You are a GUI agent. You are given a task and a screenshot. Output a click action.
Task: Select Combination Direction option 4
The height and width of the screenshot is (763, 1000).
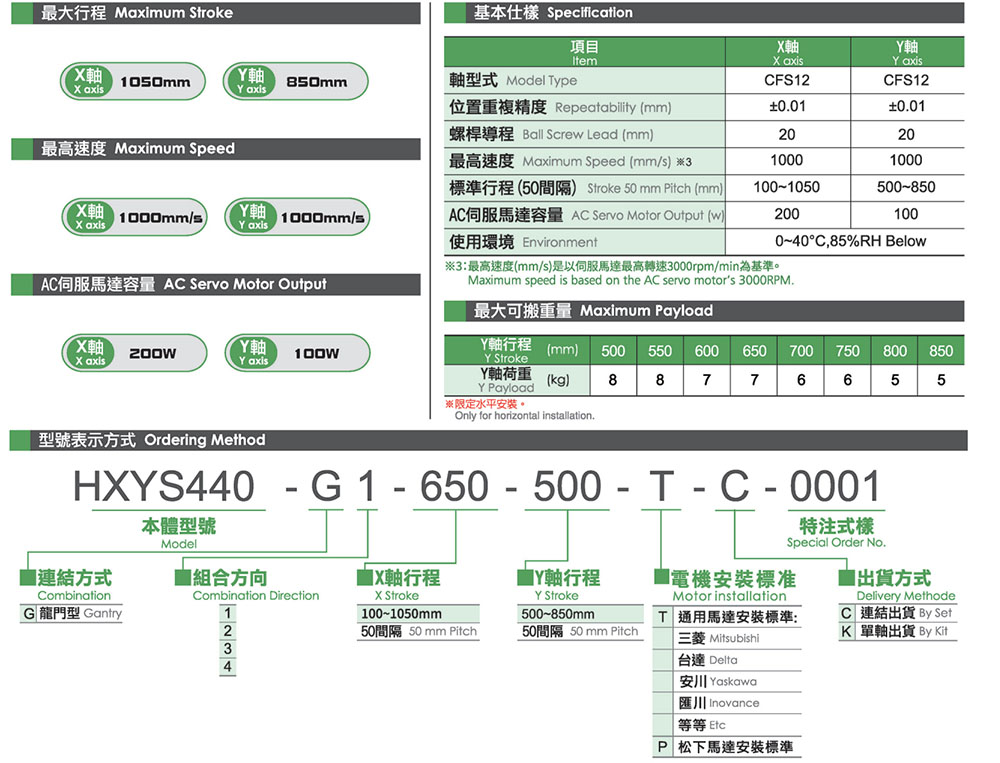click(x=228, y=667)
